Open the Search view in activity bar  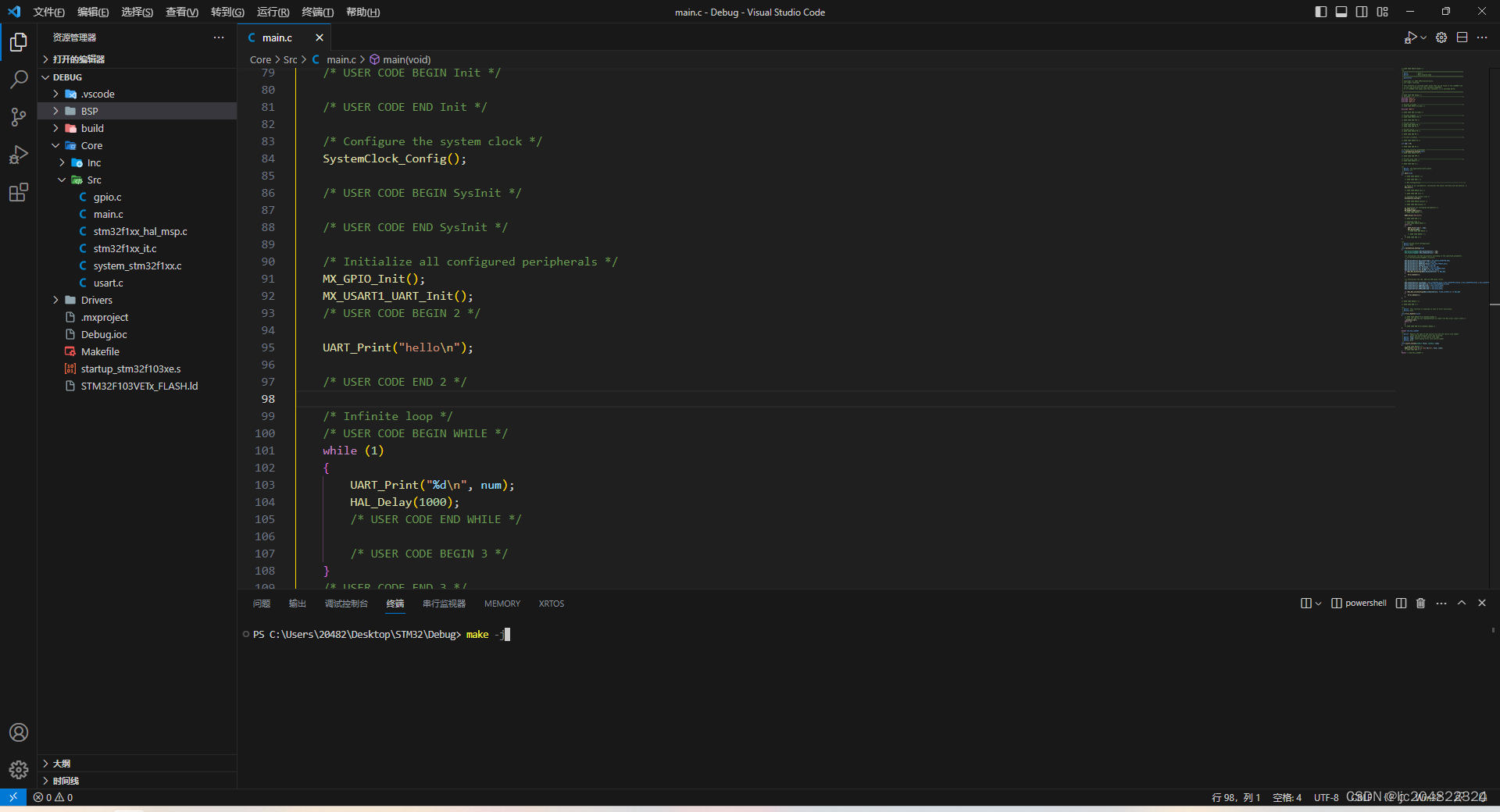point(19,79)
